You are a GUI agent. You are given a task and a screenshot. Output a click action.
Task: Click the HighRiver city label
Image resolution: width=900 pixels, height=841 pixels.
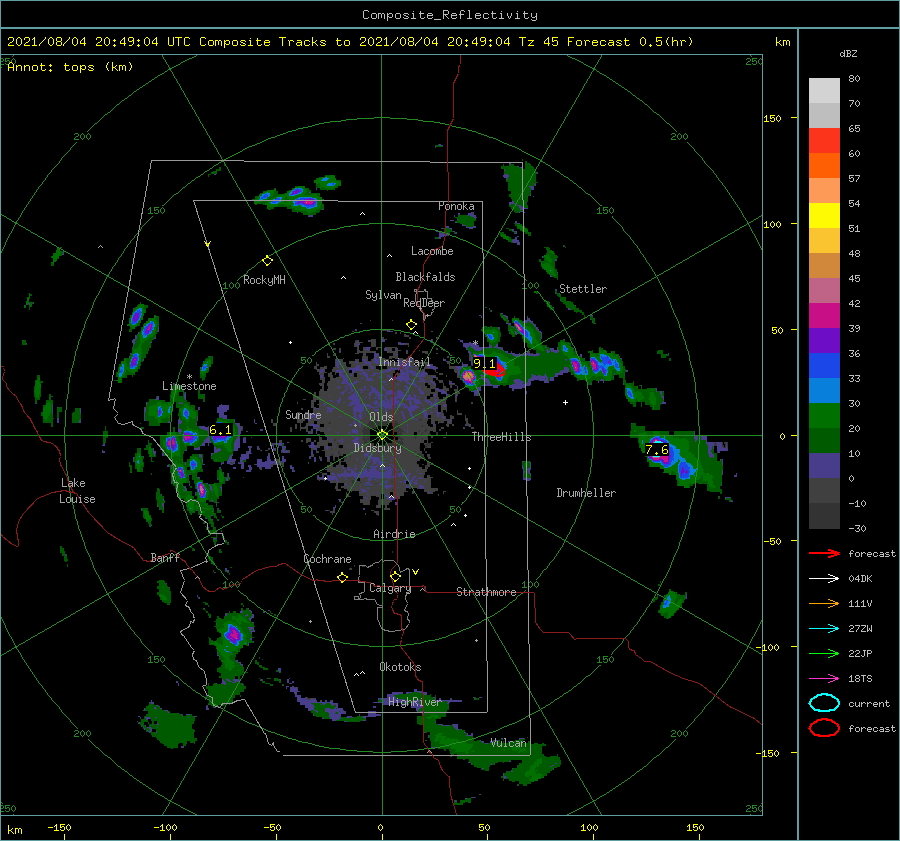point(415,702)
